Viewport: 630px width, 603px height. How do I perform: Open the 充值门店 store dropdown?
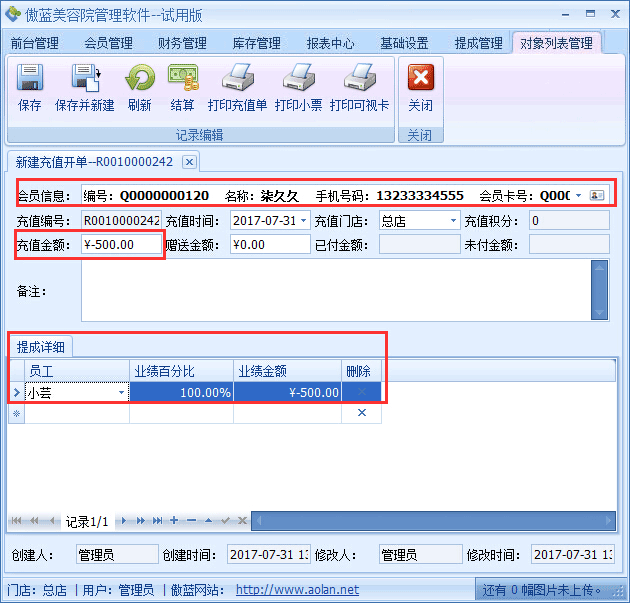tap(453, 220)
